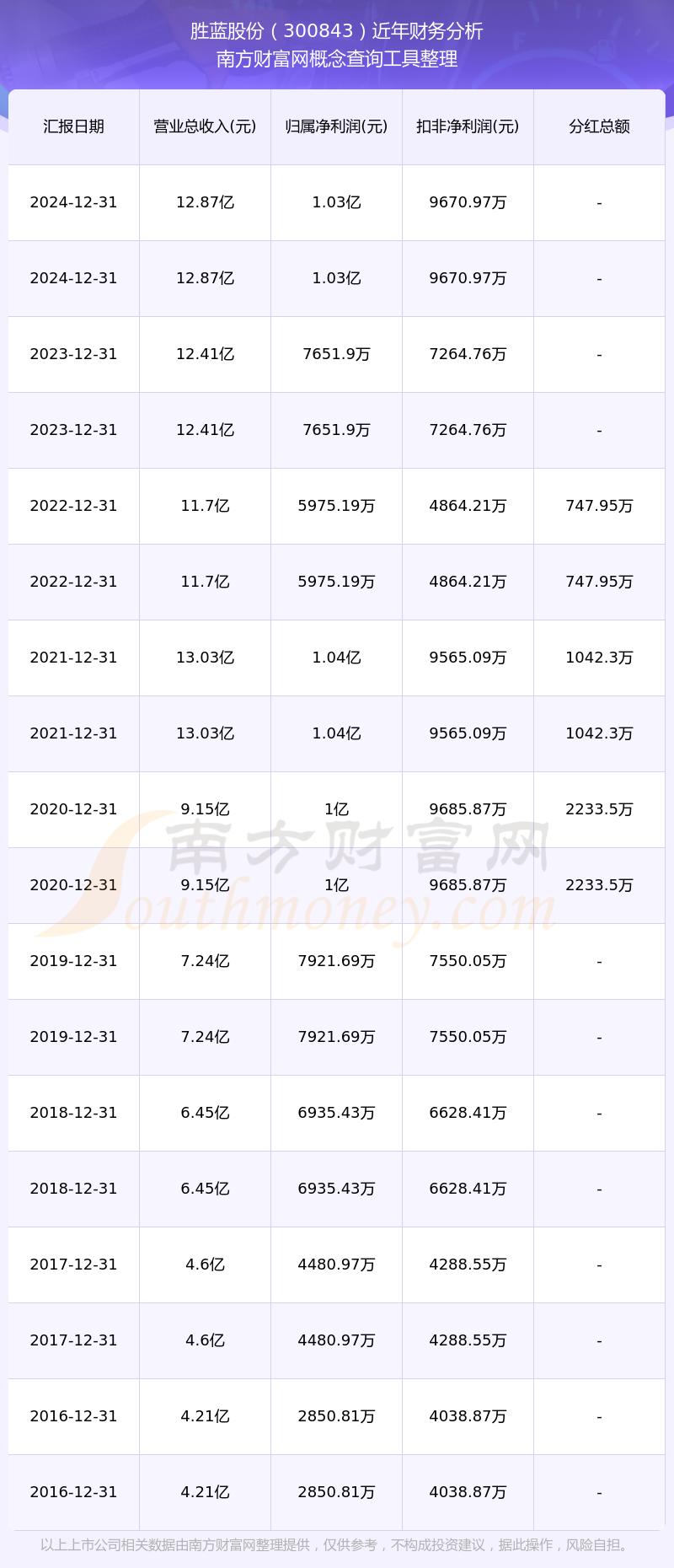Click the first 2024-12-31 date cell
The width and height of the screenshot is (674, 1568).
pyautogui.click(x=74, y=202)
